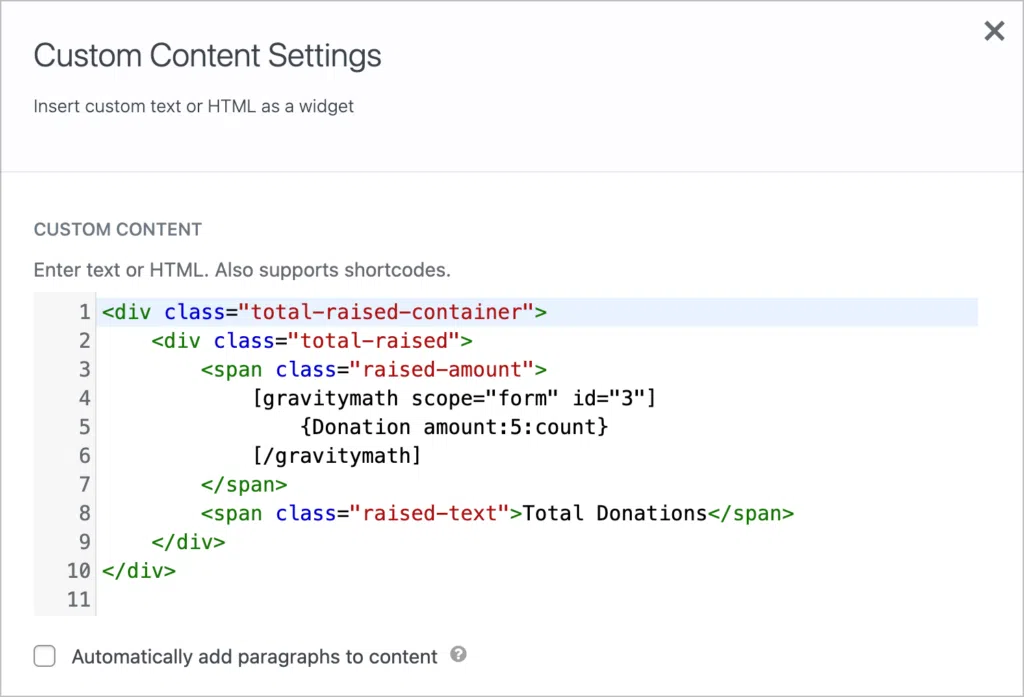Click the 'raised-amount' span opening tag
1024x697 pixels.
click(373, 370)
